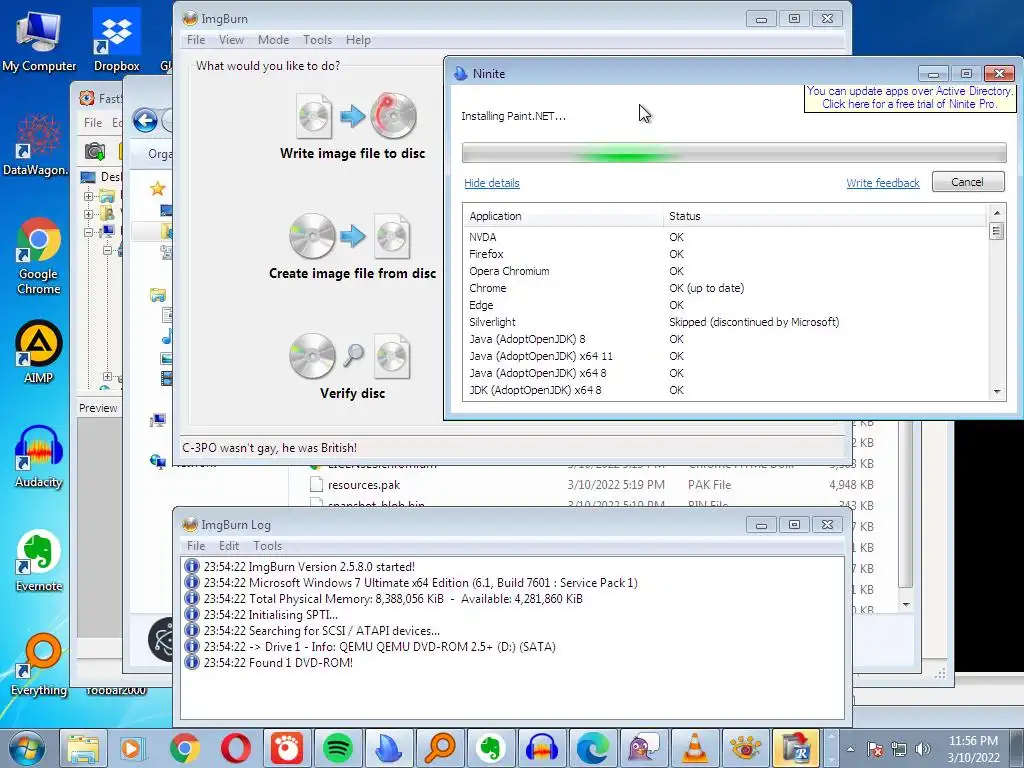Viewport: 1024px width, 768px height.
Task: Select the 'Found 1 DVD-ROM!' log line
Action: 278,663
